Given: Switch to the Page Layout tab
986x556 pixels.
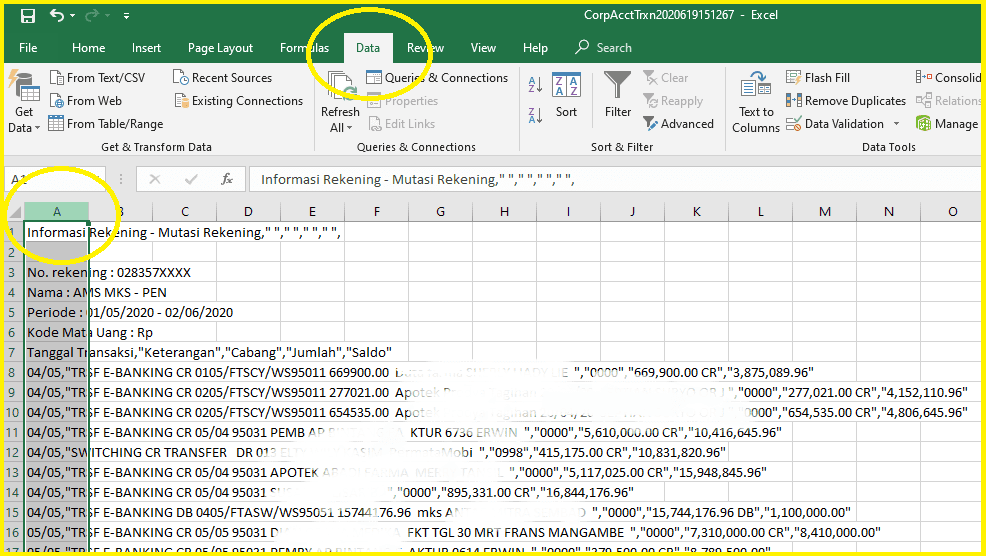Looking at the screenshot, I should click(220, 48).
